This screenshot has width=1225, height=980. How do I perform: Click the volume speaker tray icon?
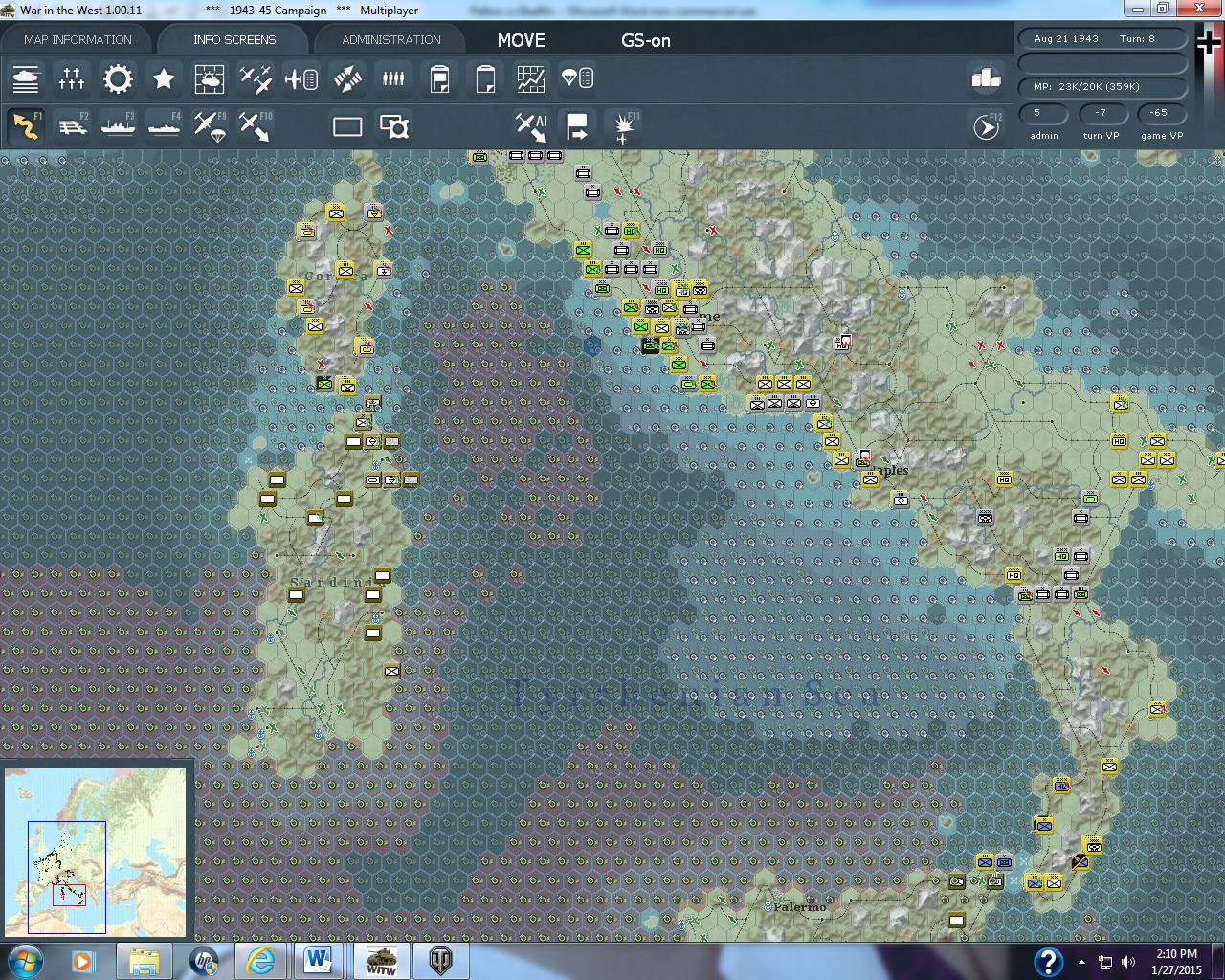point(1127,962)
